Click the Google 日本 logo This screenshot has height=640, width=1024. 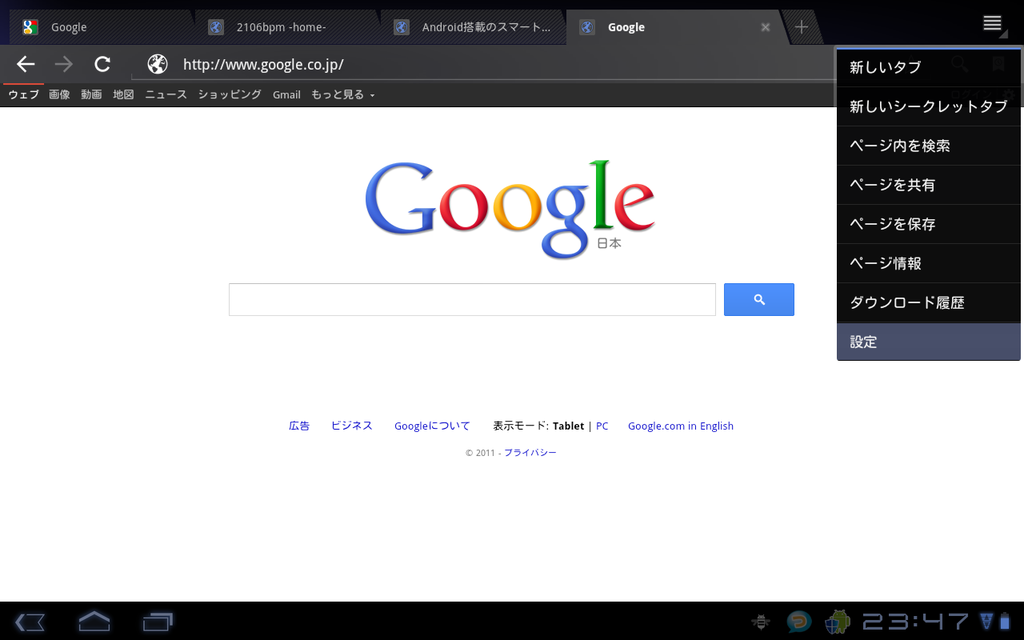click(x=509, y=209)
